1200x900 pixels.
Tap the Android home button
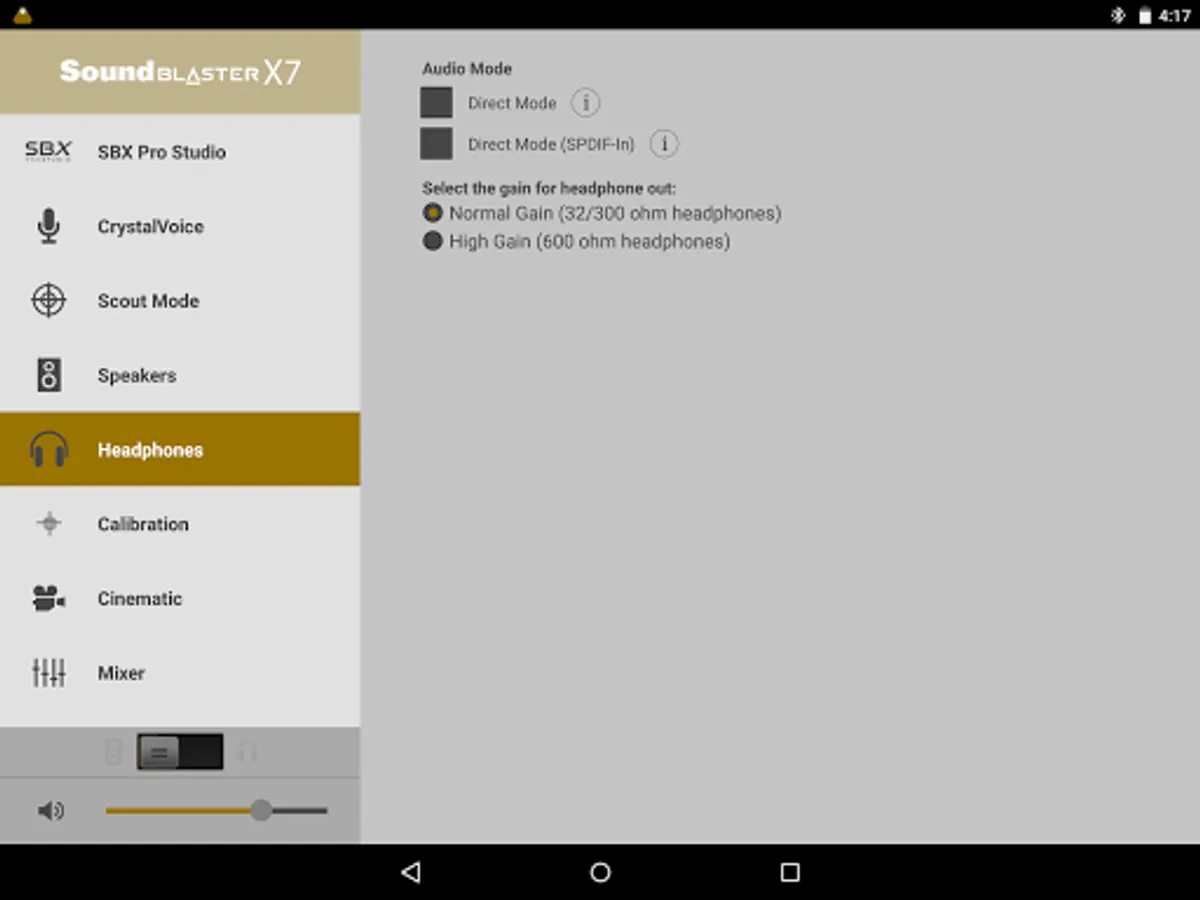(600, 872)
